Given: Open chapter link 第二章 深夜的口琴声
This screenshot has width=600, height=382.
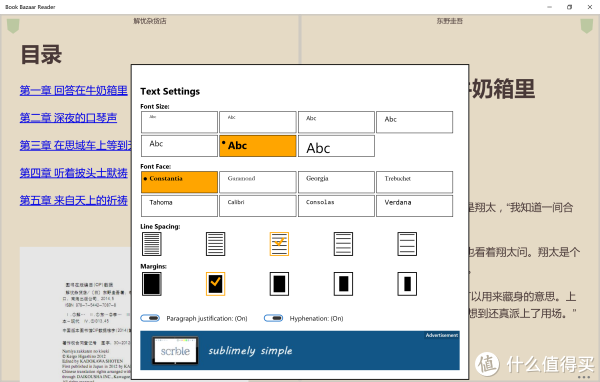Looking at the screenshot, I should pyautogui.click(x=68, y=118).
